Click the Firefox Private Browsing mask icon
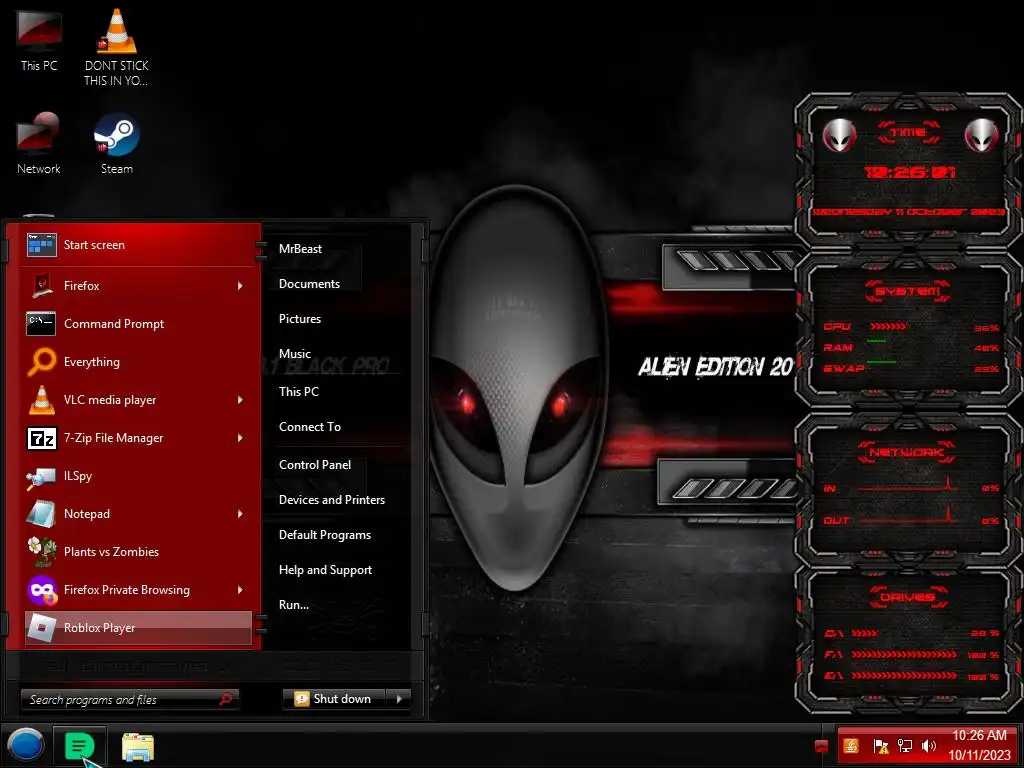The height and width of the screenshot is (768, 1024). point(42,590)
